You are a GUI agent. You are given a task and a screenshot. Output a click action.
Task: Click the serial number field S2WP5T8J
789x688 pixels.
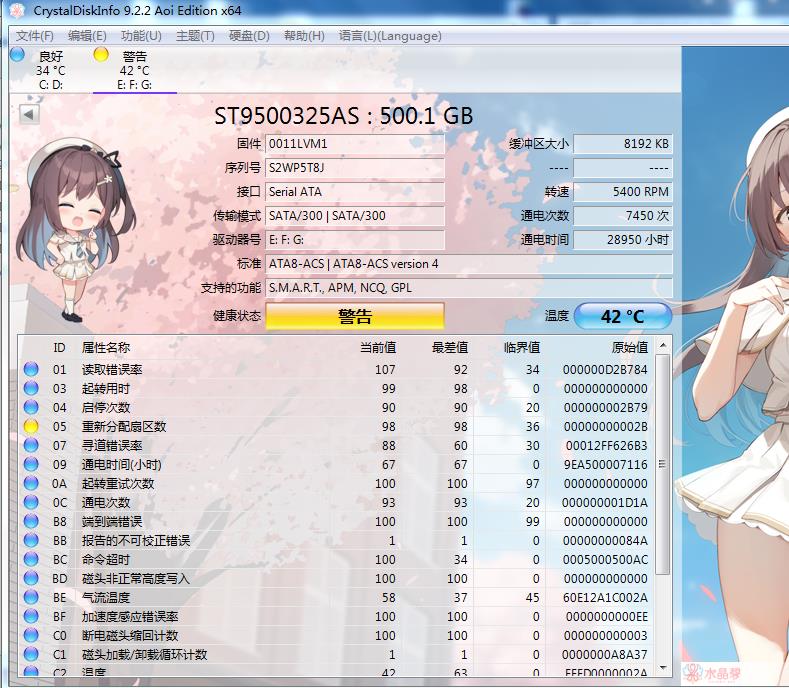355,168
